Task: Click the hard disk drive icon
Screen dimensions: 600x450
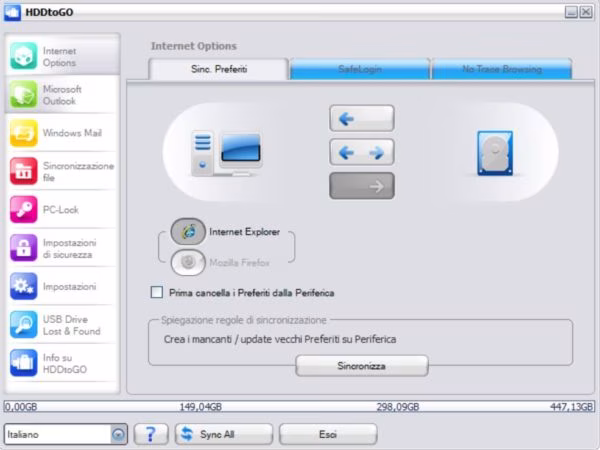Action: 495,153
